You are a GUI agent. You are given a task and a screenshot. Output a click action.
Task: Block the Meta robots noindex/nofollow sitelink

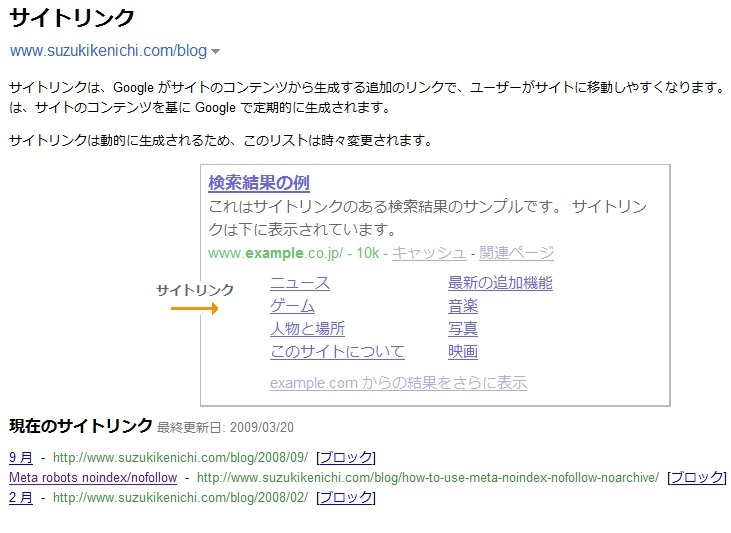(x=697, y=478)
